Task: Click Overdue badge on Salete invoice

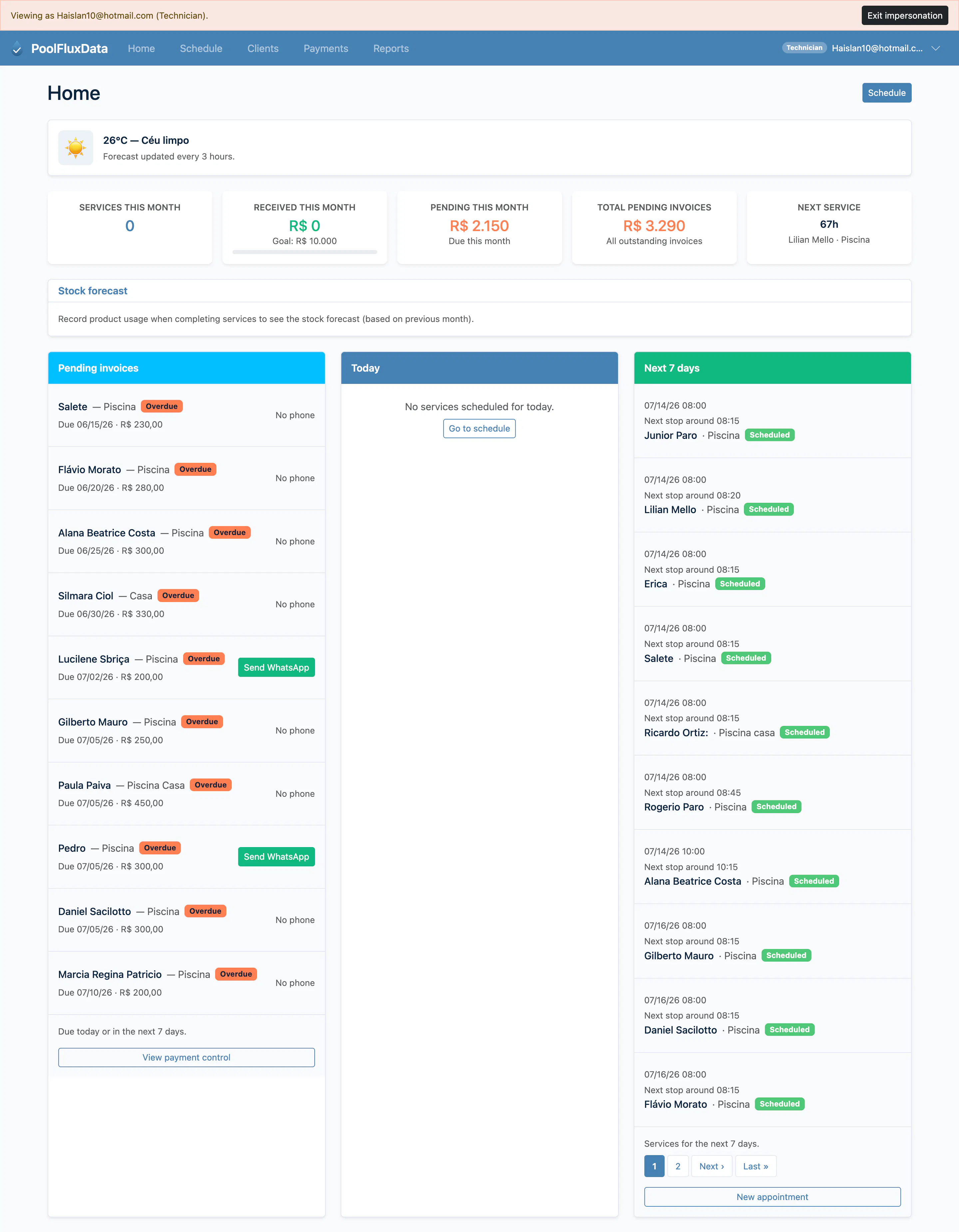Action: point(162,406)
